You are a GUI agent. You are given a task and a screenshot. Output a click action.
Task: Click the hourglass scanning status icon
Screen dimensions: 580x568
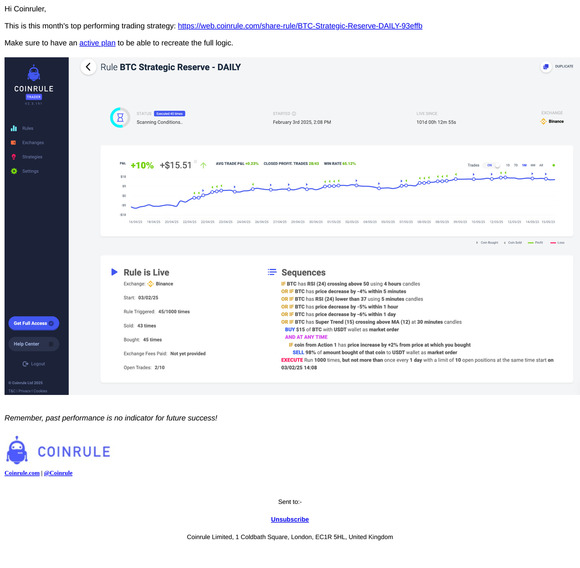tap(120, 118)
